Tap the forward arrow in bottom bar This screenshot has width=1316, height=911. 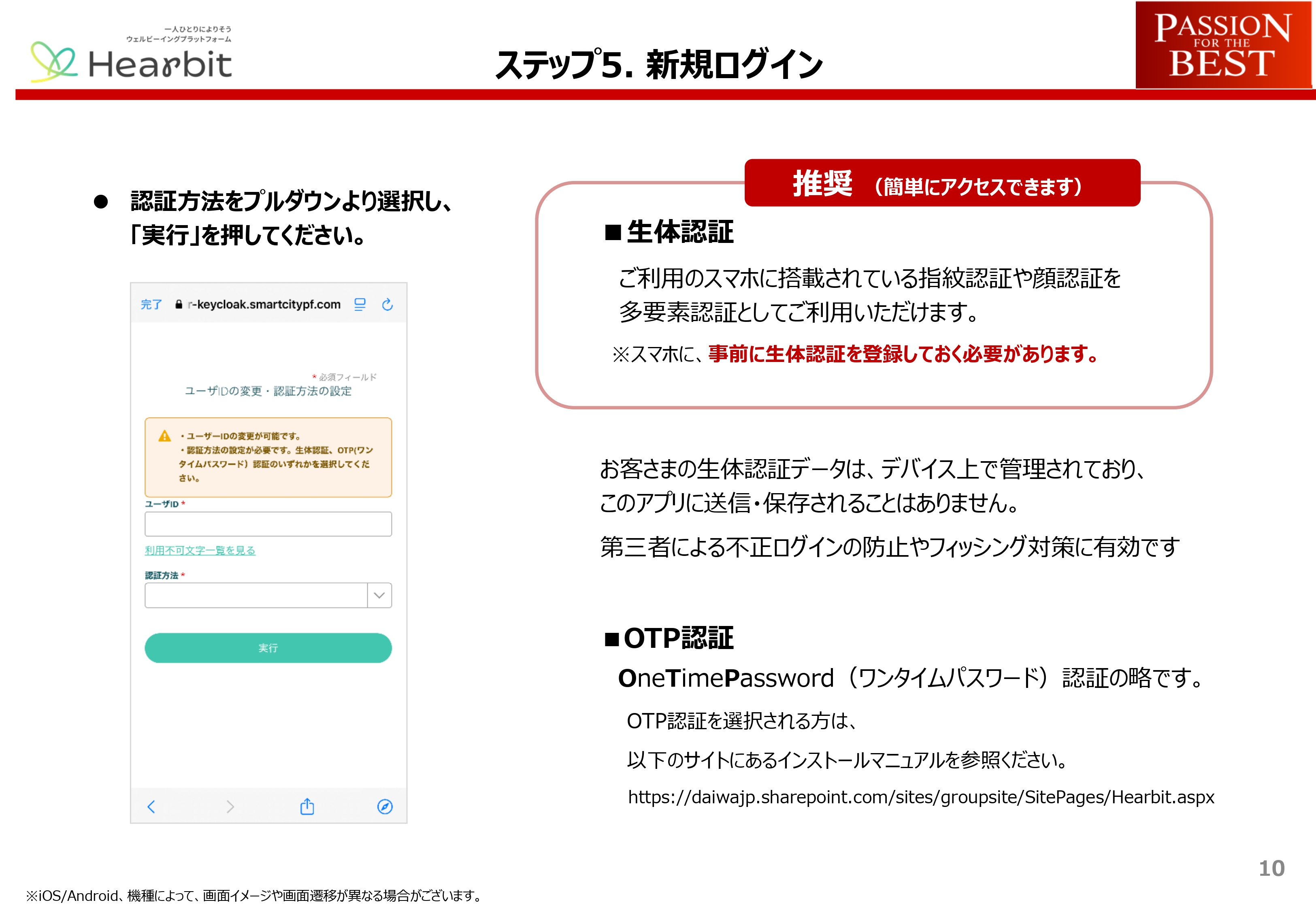(x=230, y=806)
